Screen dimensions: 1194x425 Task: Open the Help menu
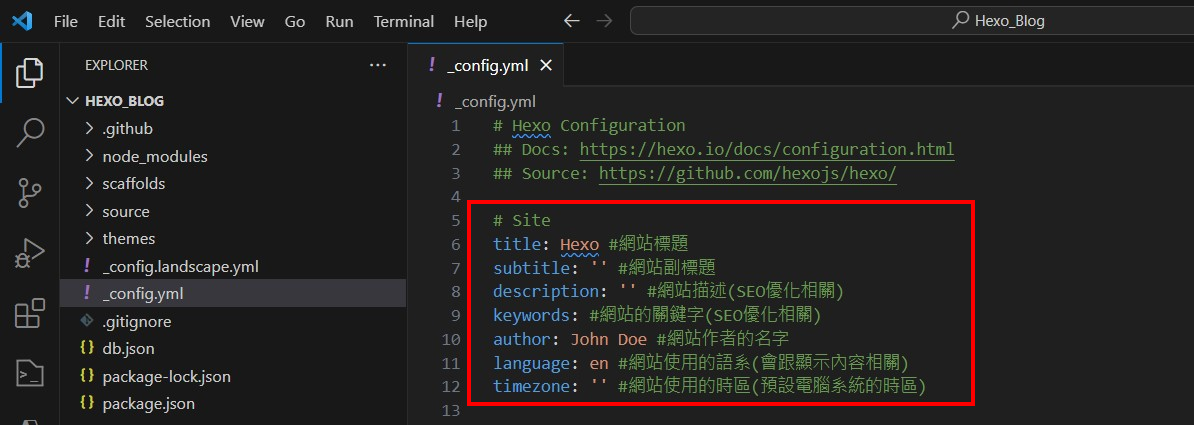(470, 21)
